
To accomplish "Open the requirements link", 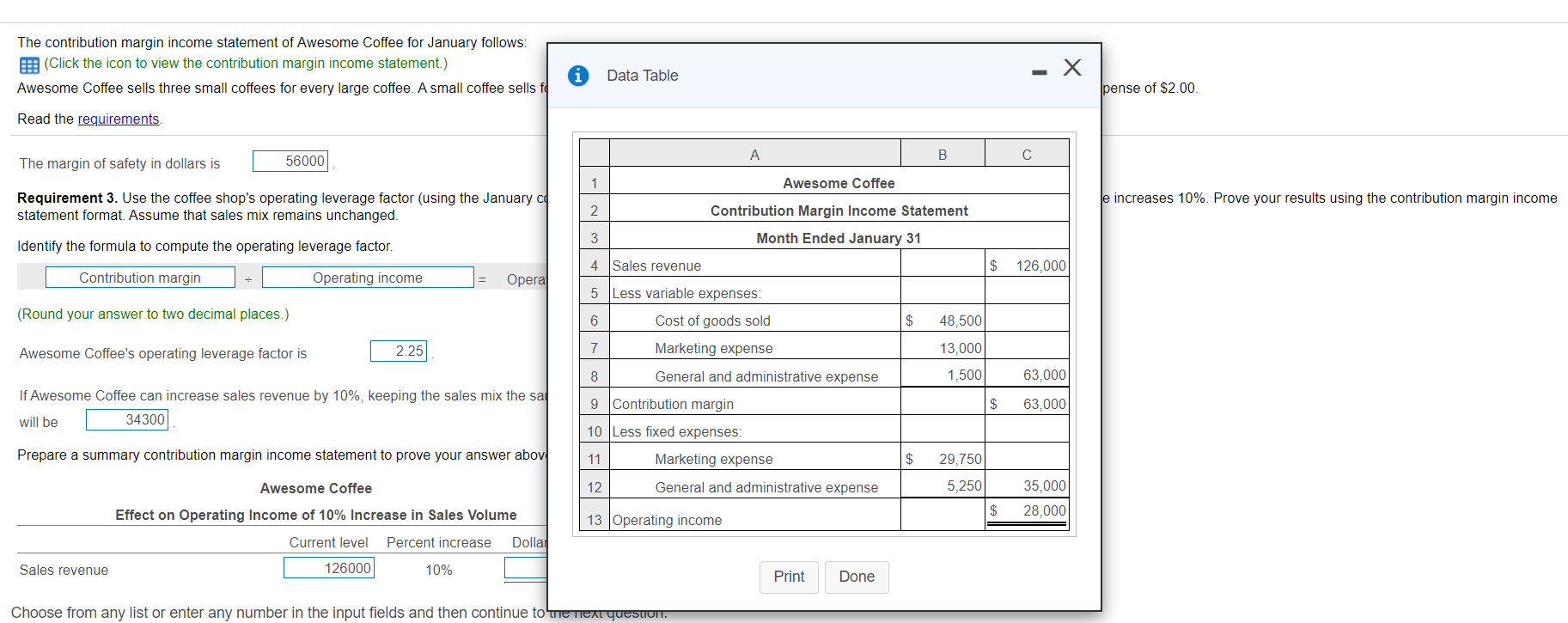I will click(119, 119).
